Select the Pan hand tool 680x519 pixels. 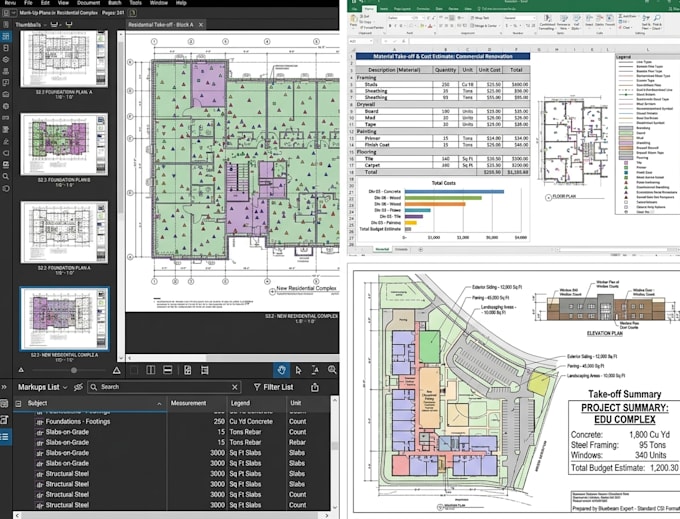[x=281, y=370]
